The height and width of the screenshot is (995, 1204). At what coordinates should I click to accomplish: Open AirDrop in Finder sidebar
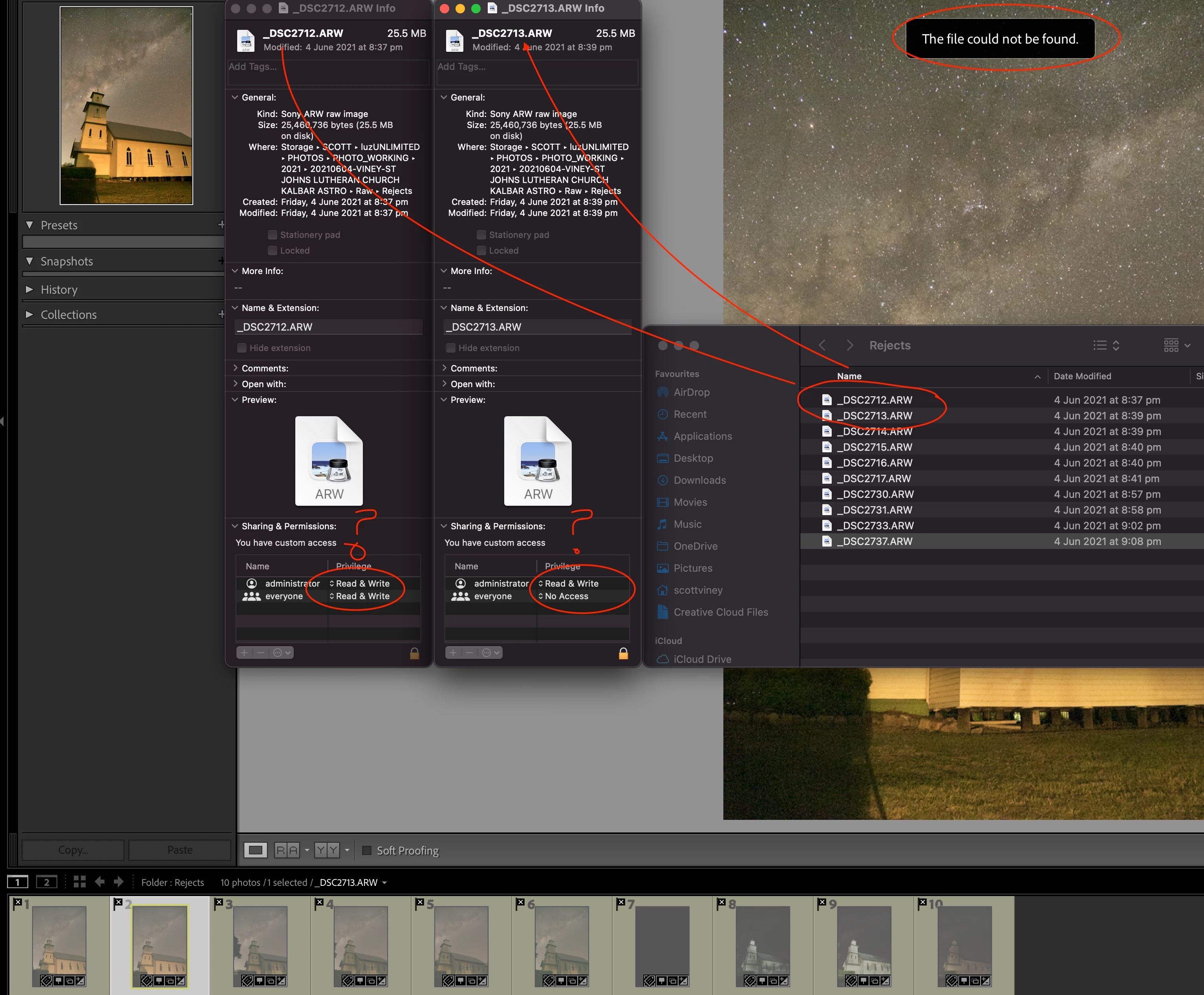pos(691,392)
